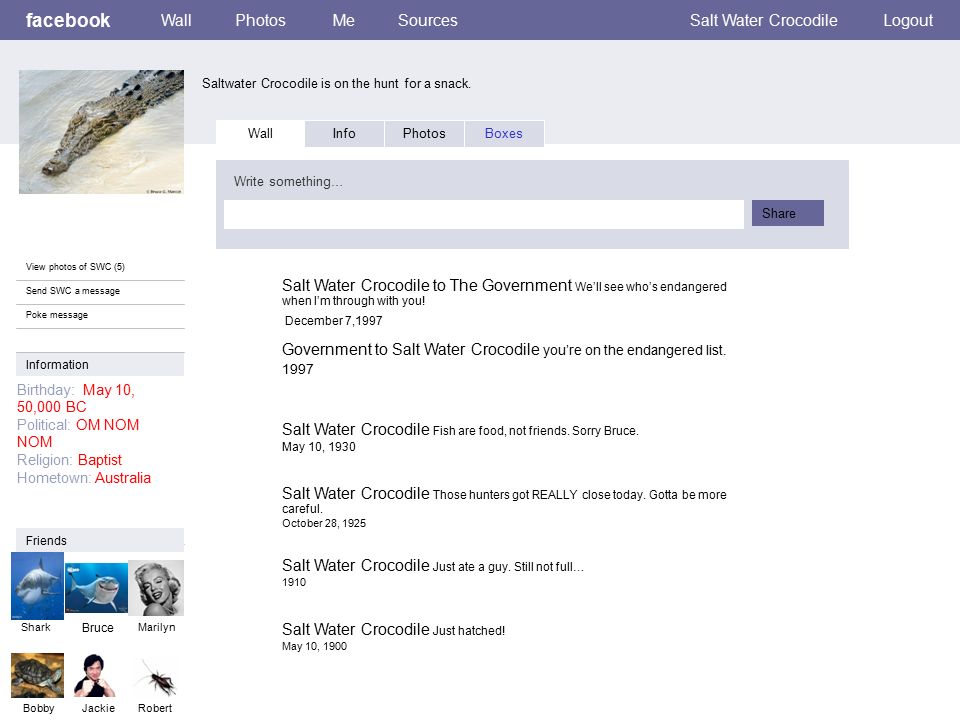Image resolution: width=960 pixels, height=720 pixels.
Task: Click the Political value OM NOM NOM
Action: click(x=78, y=433)
